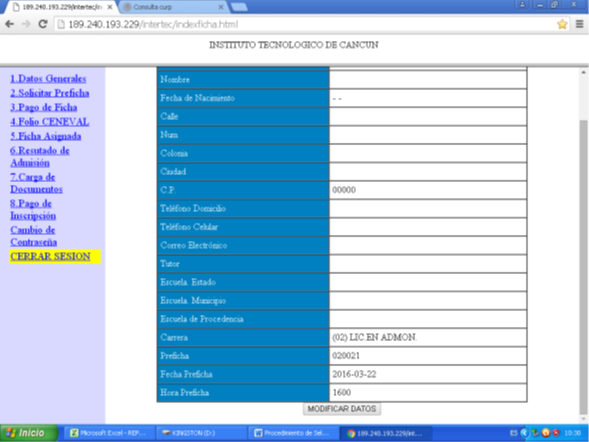Screen dimensions: 589x442
Task: Open the 1.Datos Generales link
Action: pos(48,78)
